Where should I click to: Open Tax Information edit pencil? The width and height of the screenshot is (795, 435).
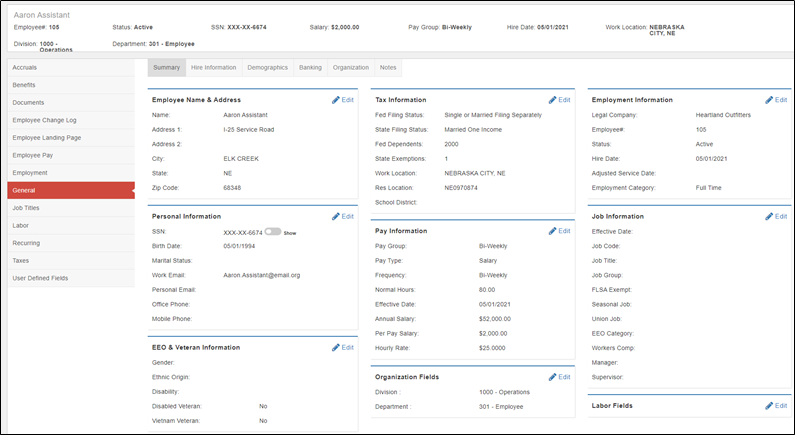point(559,100)
